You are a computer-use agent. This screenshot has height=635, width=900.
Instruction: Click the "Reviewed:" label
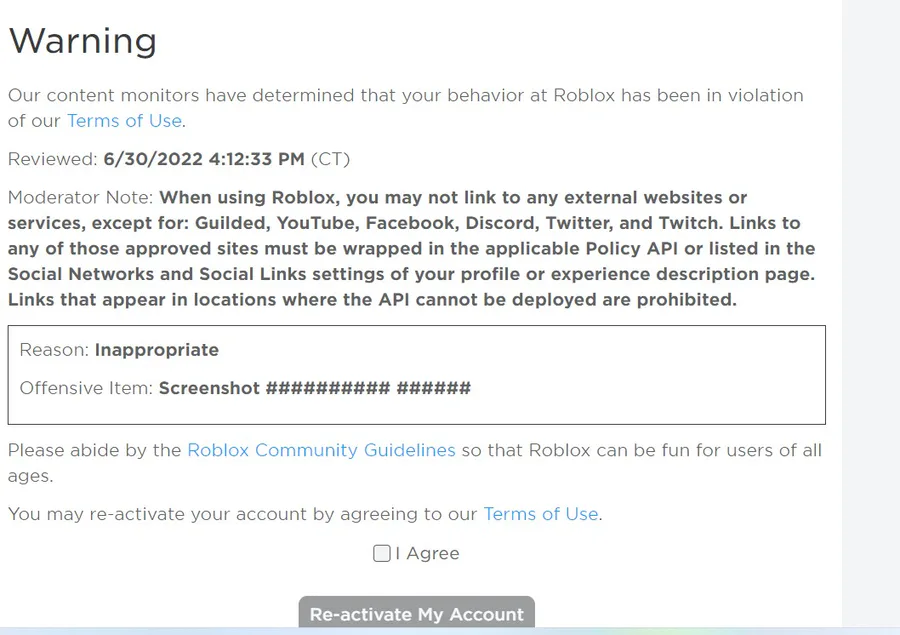[x=52, y=159]
